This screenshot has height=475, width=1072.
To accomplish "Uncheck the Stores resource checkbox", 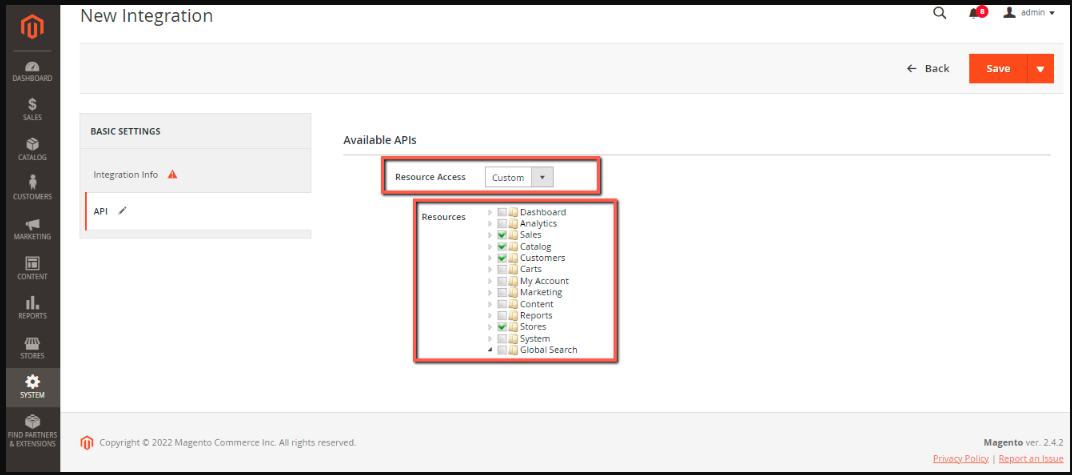I will tap(502, 327).
